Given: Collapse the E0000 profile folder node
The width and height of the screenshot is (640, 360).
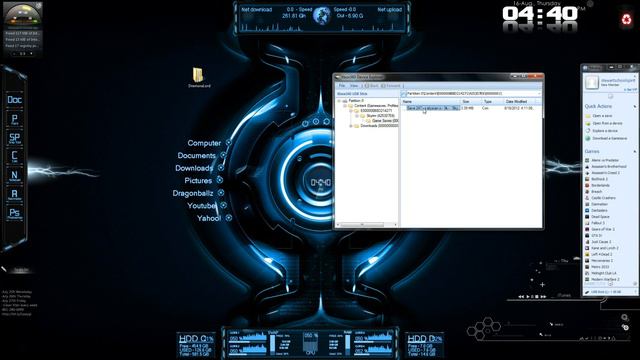Looking at the screenshot, I should pos(351,111).
